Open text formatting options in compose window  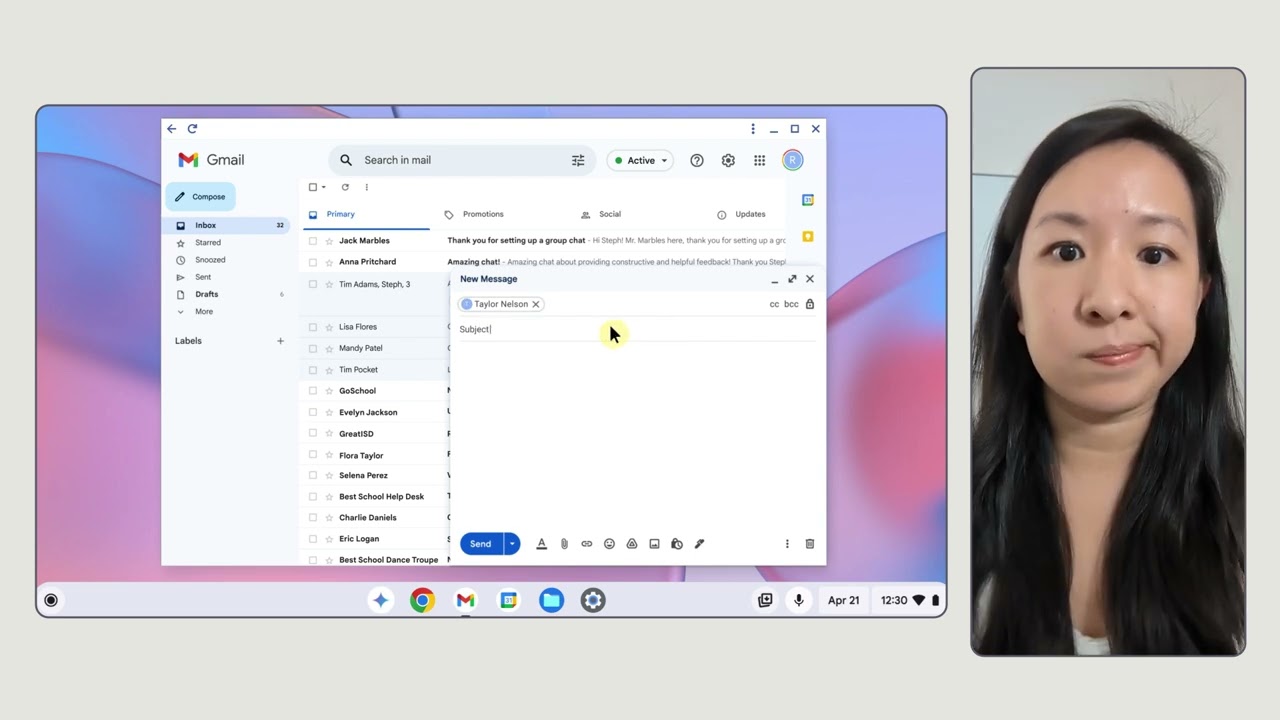pyautogui.click(x=541, y=543)
